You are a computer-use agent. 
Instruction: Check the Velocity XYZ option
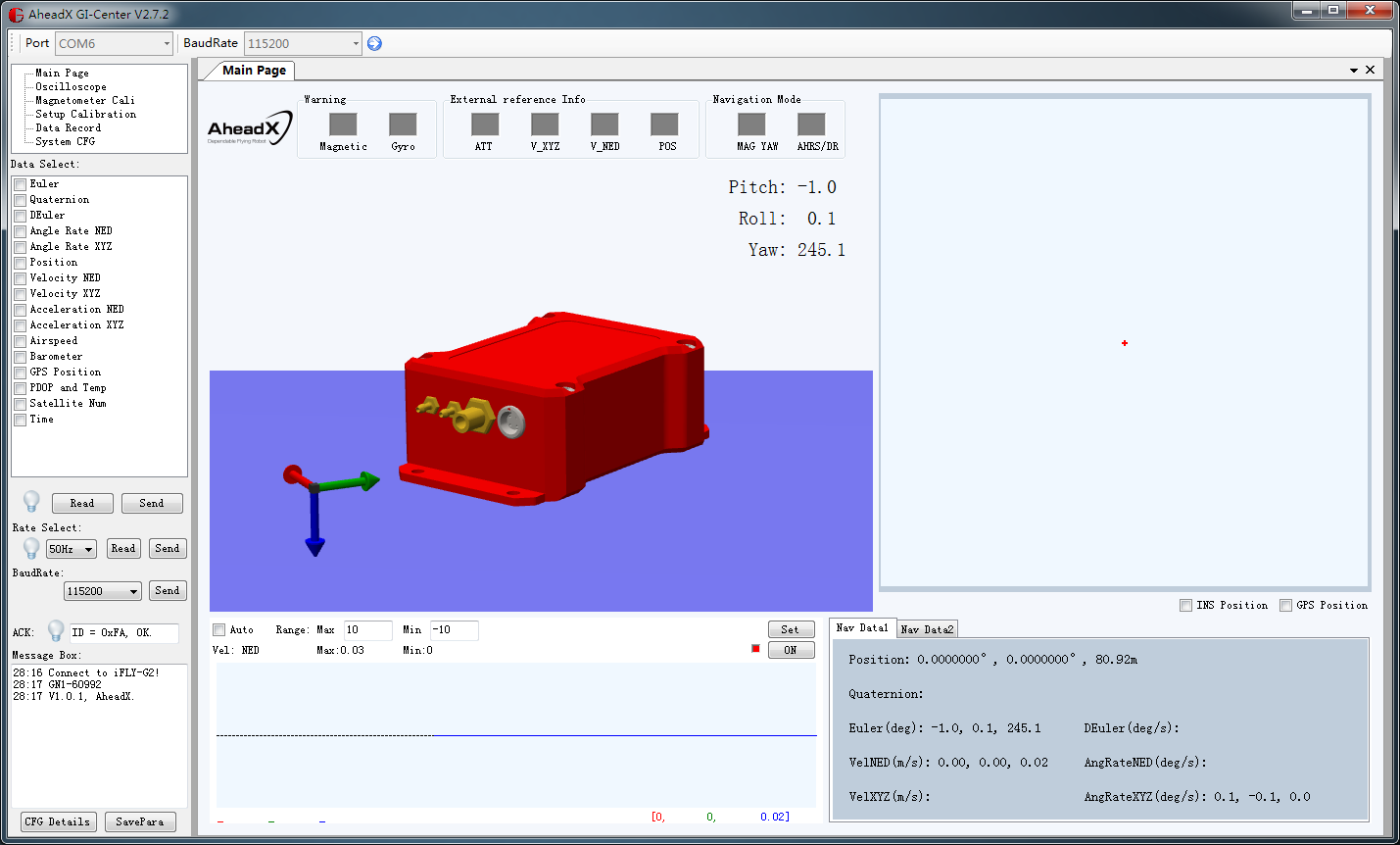point(20,294)
